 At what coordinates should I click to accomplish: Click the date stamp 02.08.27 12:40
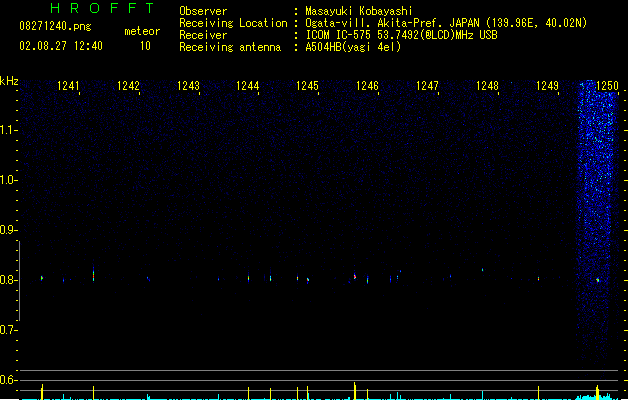click(61, 46)
